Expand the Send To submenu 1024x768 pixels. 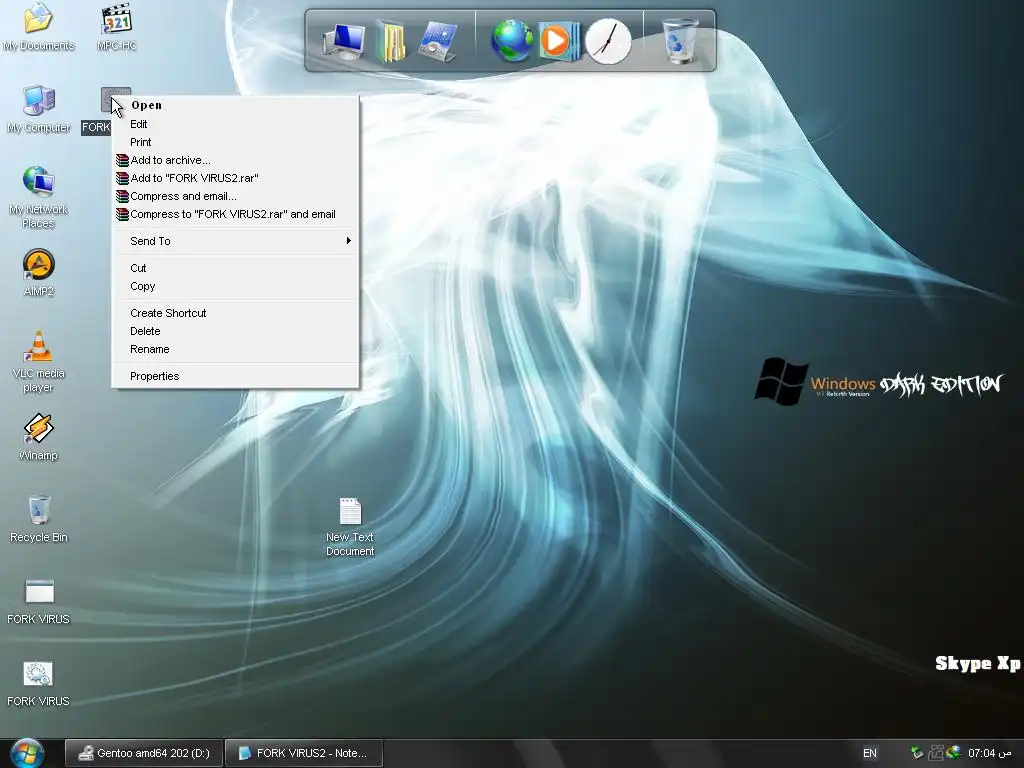click(x=235, y=241)
